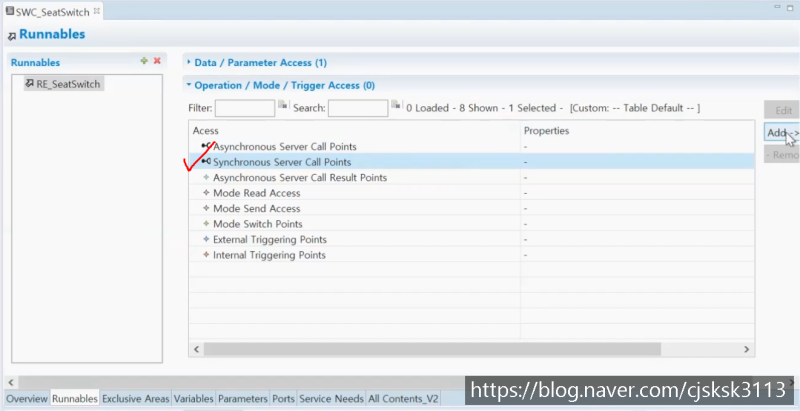Viewport: 800px width, 411px height.
Task: Select the External Triggering Points row
Action: tap(471, 239)
